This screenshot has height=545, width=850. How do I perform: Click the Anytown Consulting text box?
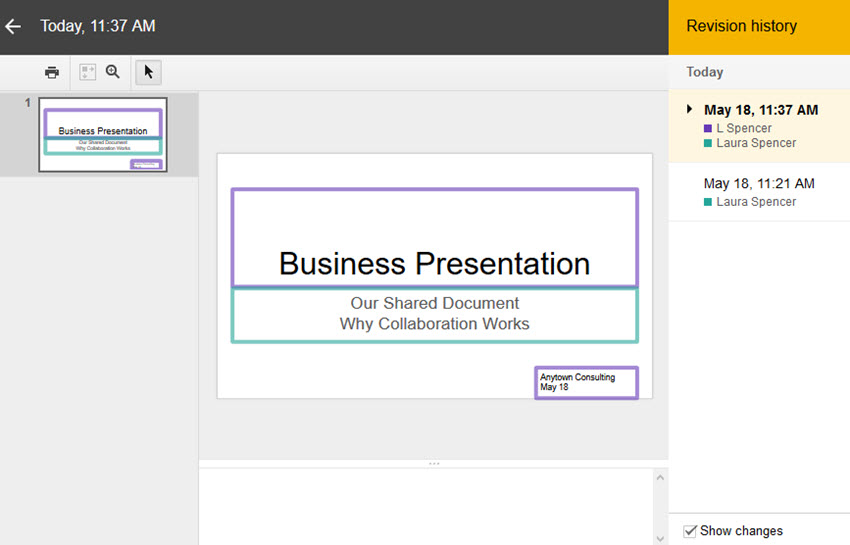(587, 383)
